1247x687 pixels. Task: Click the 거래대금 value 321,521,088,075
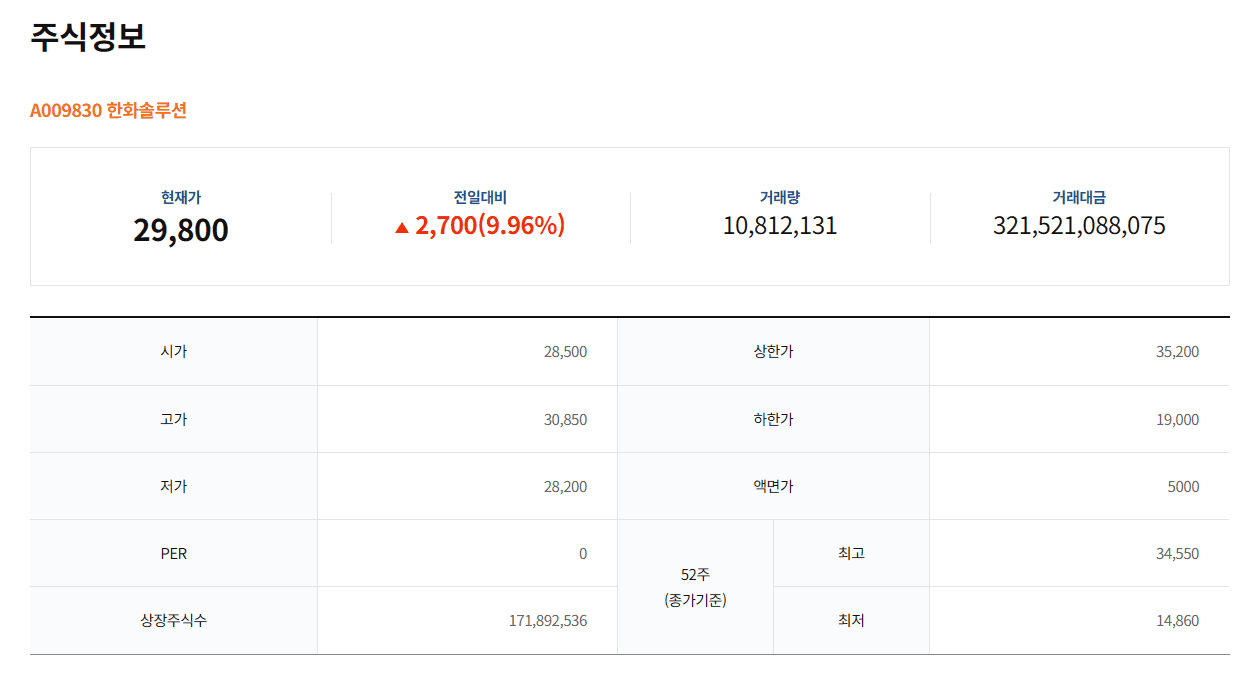(x=1079, y=226)
